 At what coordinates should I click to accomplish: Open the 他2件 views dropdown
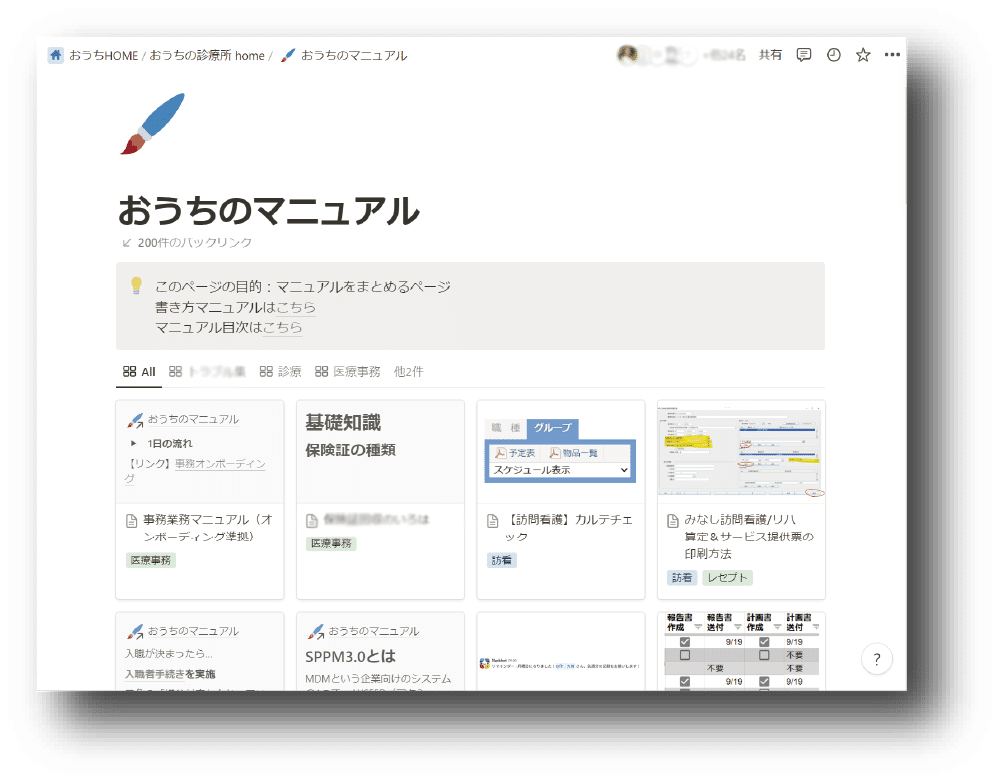(x=408, y=371)
